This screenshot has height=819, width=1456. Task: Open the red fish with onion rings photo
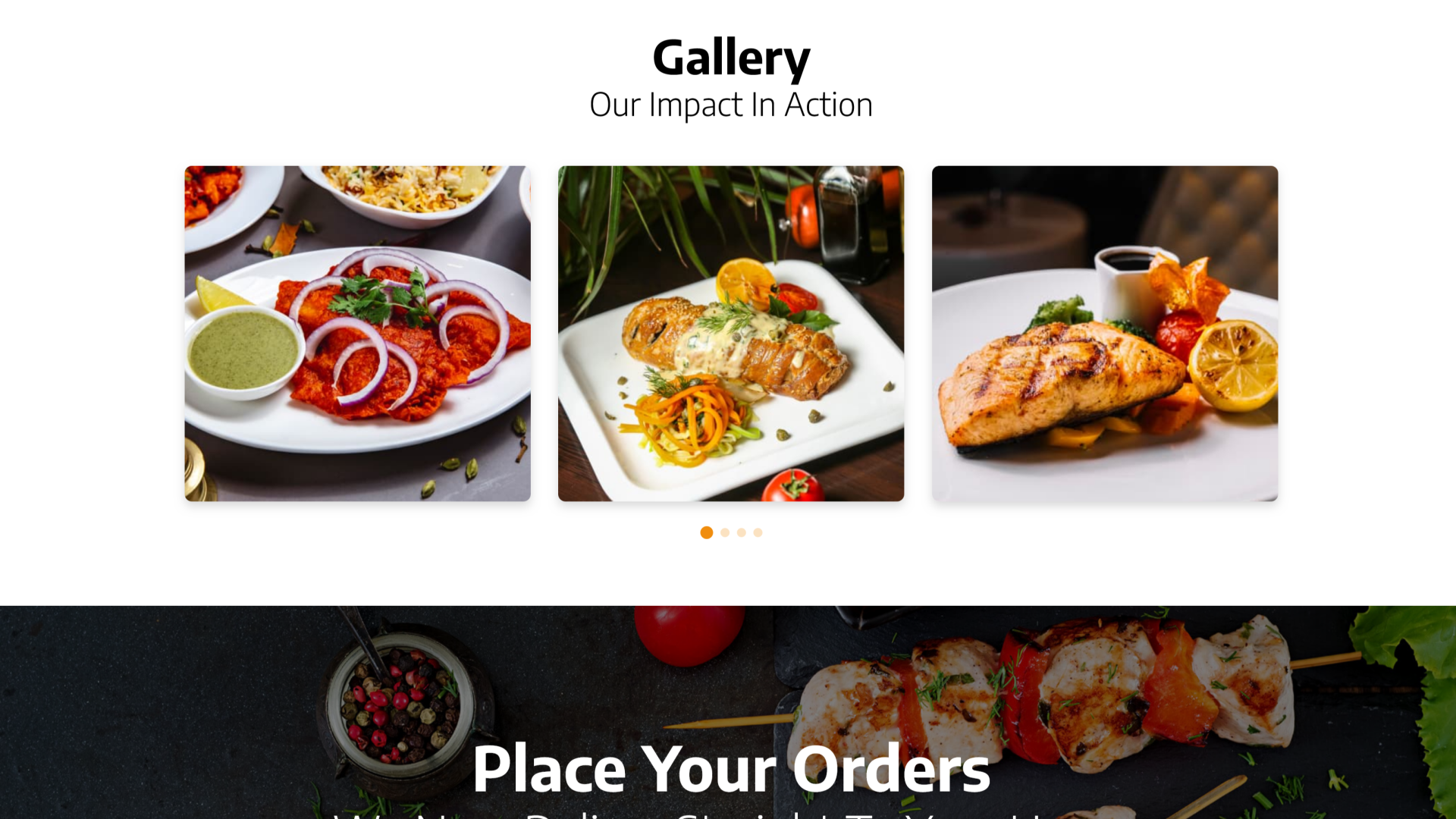tap(358, 334)
